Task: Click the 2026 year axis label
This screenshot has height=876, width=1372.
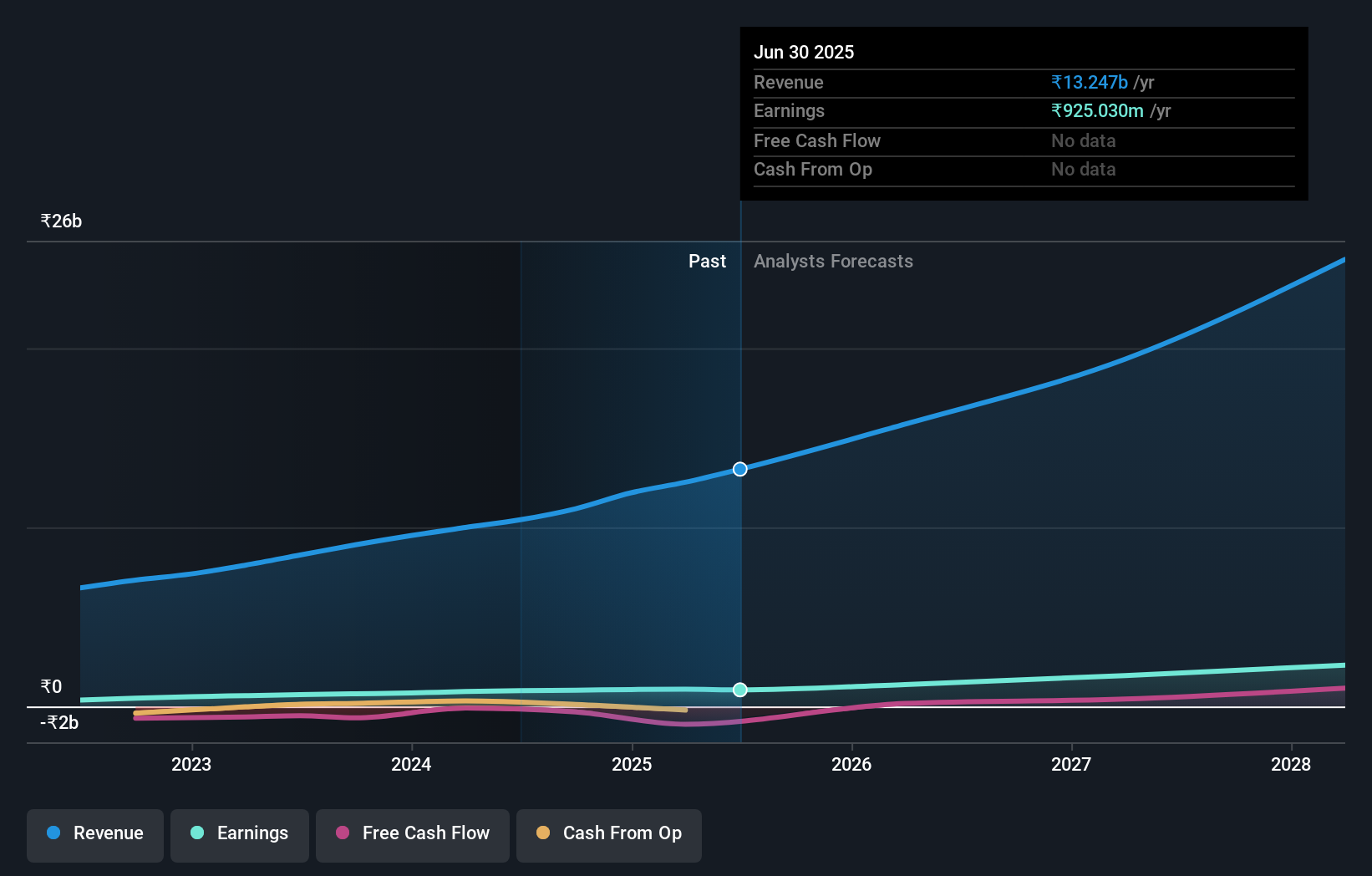Action: coord(851,764)
